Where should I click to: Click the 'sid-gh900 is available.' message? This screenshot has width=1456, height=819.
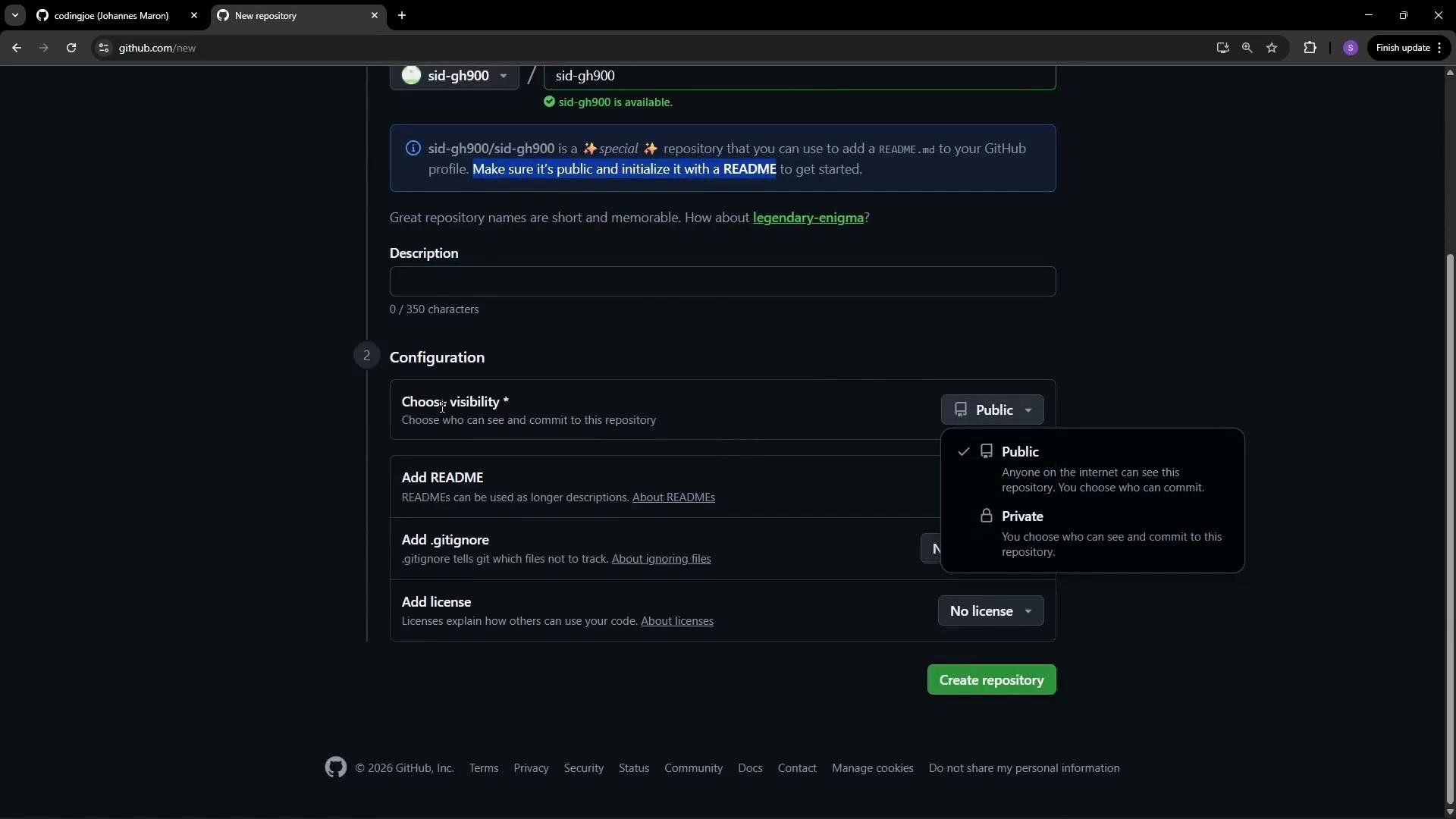615,102
